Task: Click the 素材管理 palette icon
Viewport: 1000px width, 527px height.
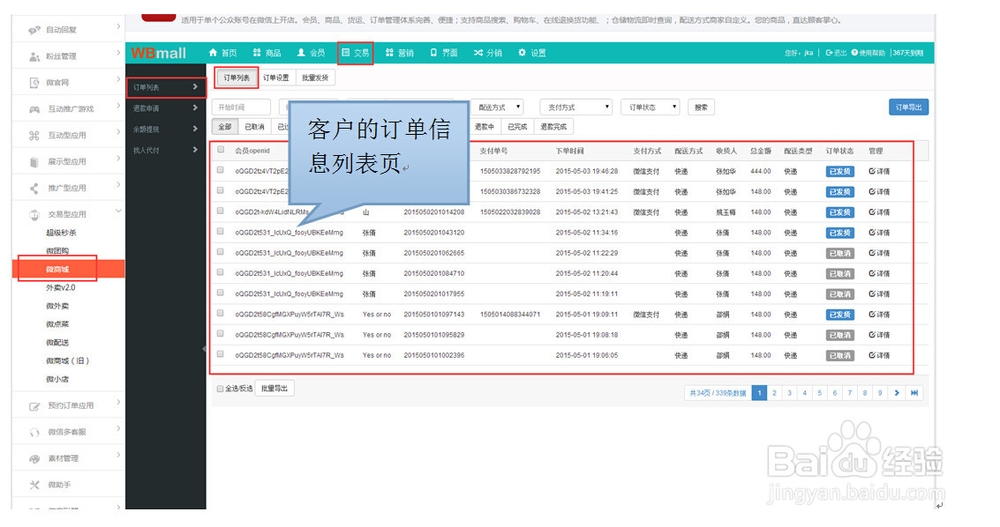Action: [x=34, y=459]
